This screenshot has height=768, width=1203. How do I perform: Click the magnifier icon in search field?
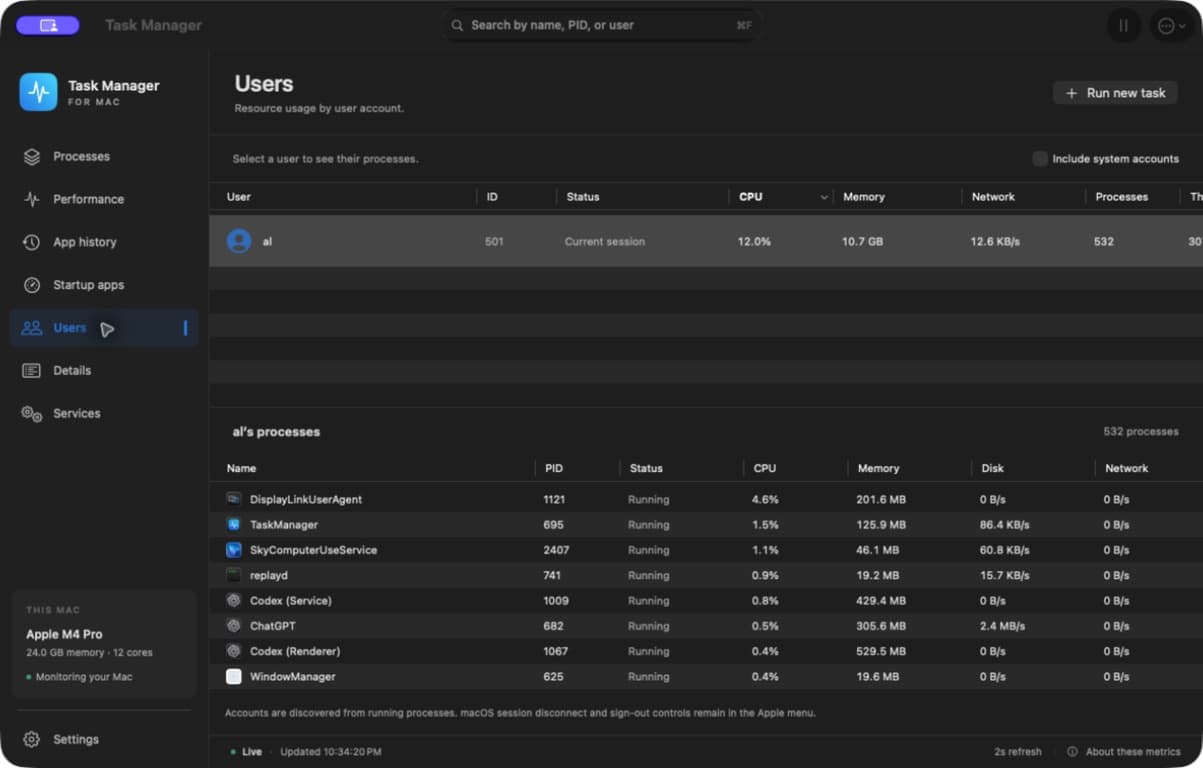tap(457, 25)
